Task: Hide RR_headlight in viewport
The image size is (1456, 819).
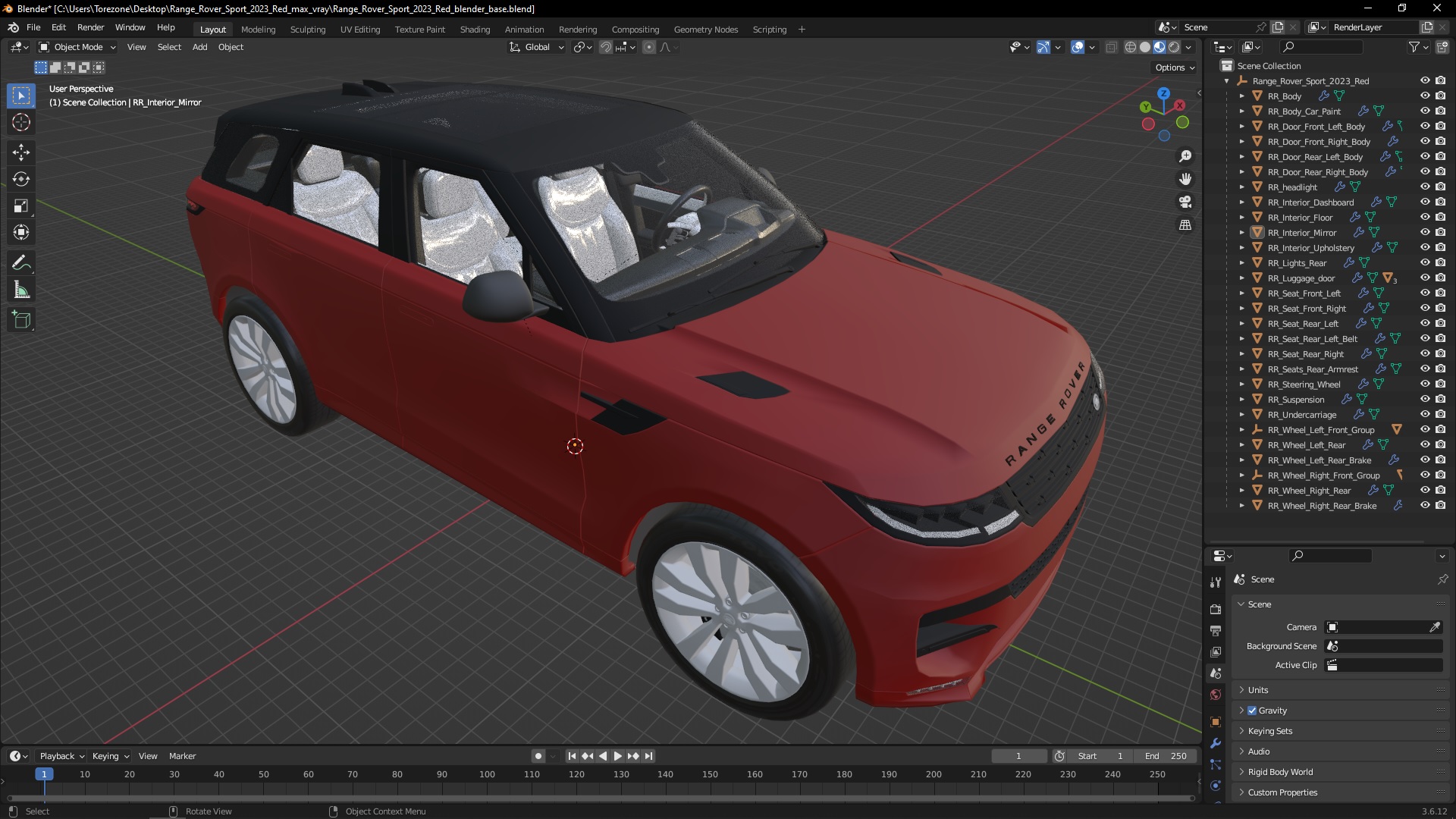Action: pyautogui.click(x=1425, y=187)
